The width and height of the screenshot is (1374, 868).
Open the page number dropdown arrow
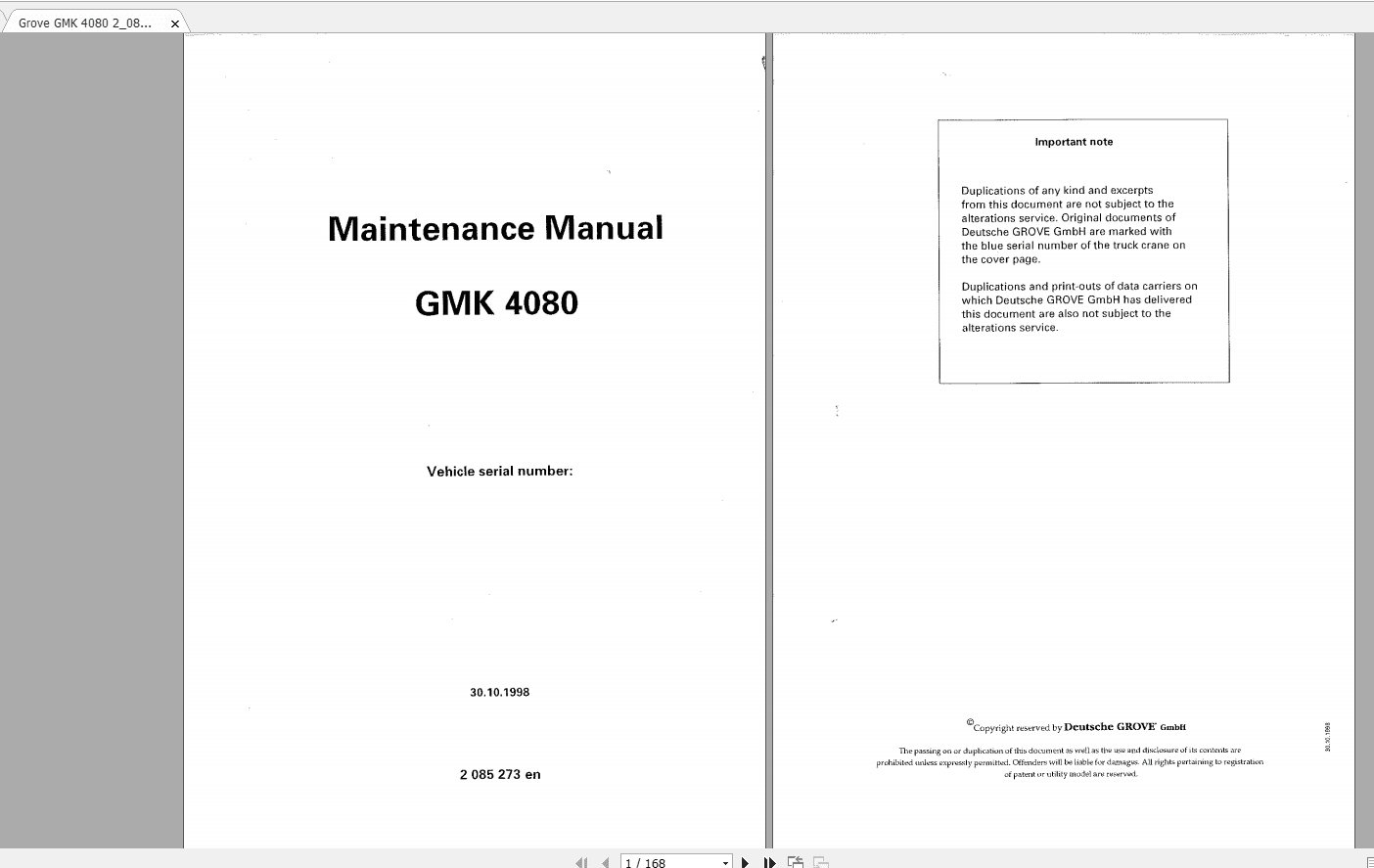click(x=726, y=862)
